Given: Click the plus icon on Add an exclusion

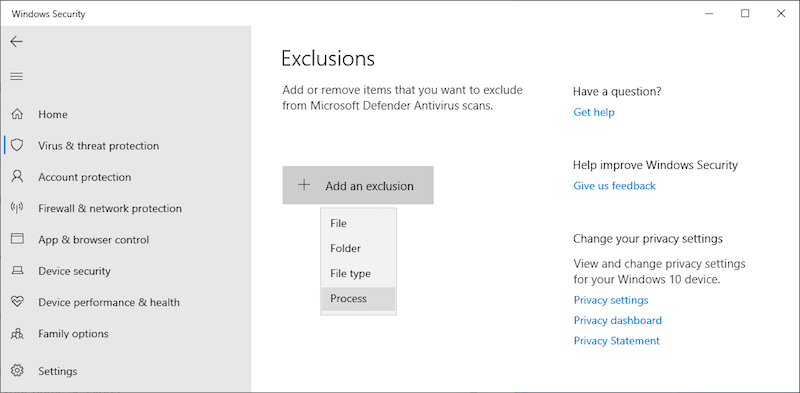Looking at the screenshot, I should pos(304,185).
